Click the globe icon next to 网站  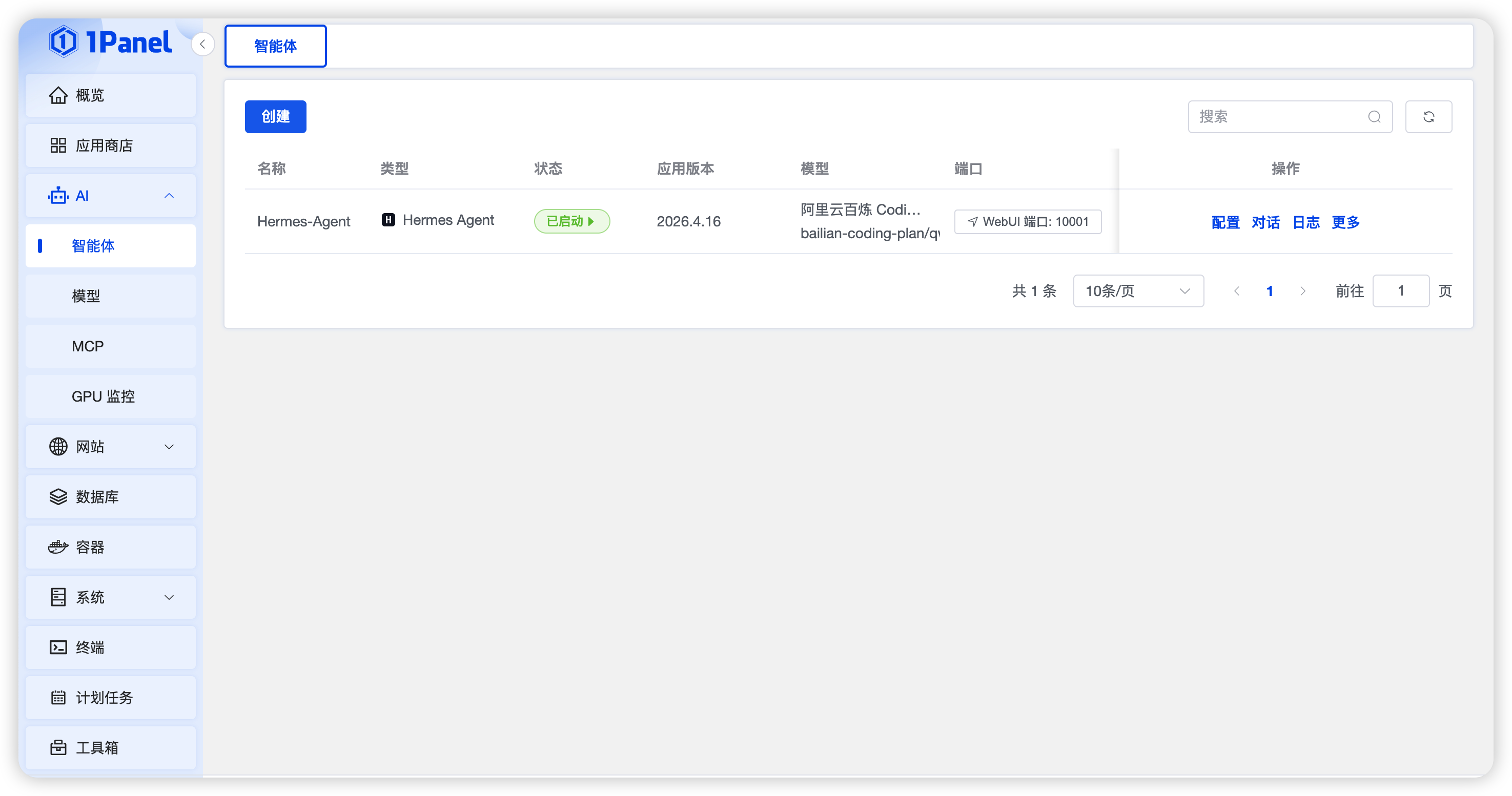(58, 446)
